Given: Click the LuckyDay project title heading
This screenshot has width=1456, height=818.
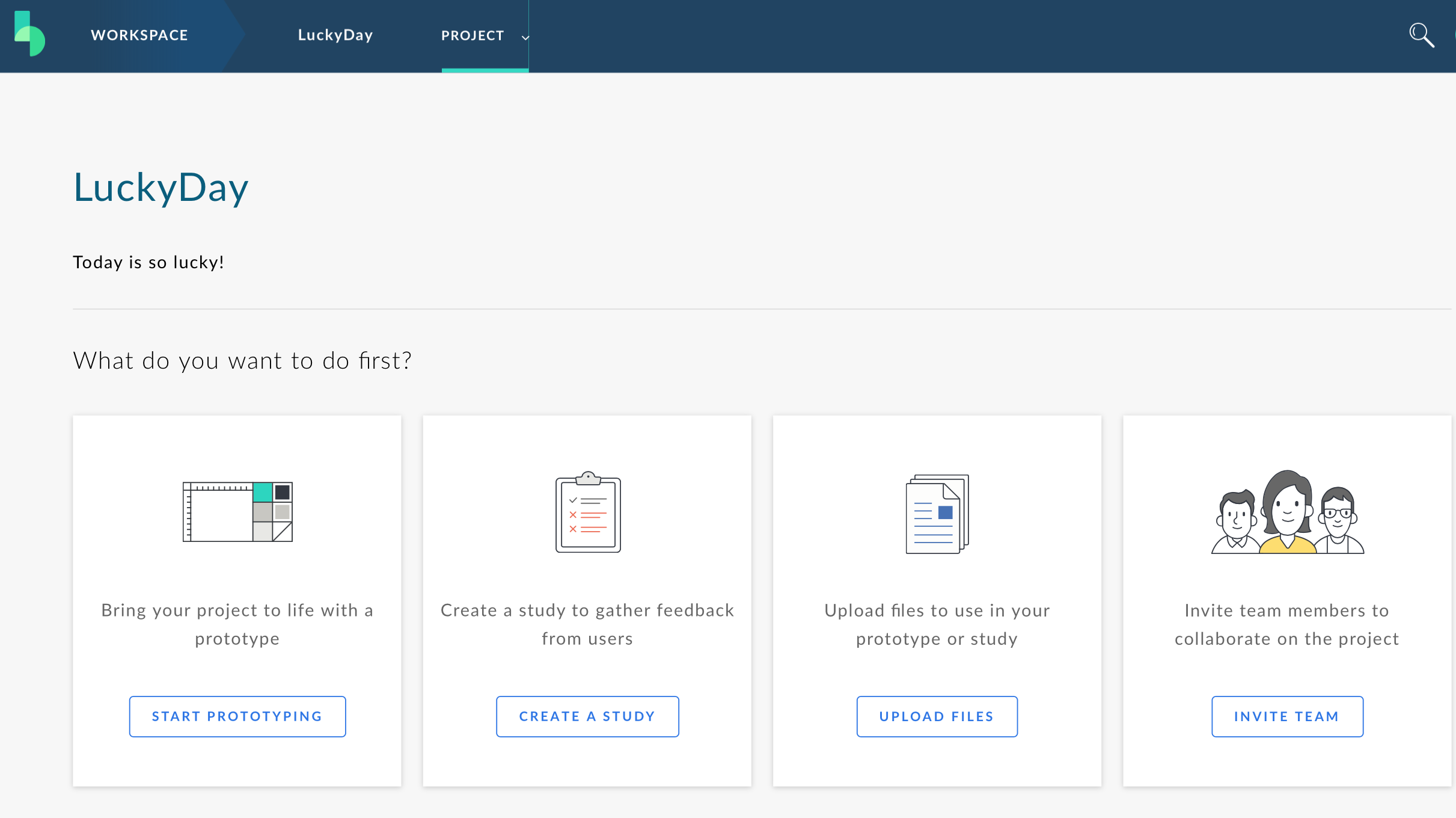Looking at the screenshot, I should (x=161, y=188).
